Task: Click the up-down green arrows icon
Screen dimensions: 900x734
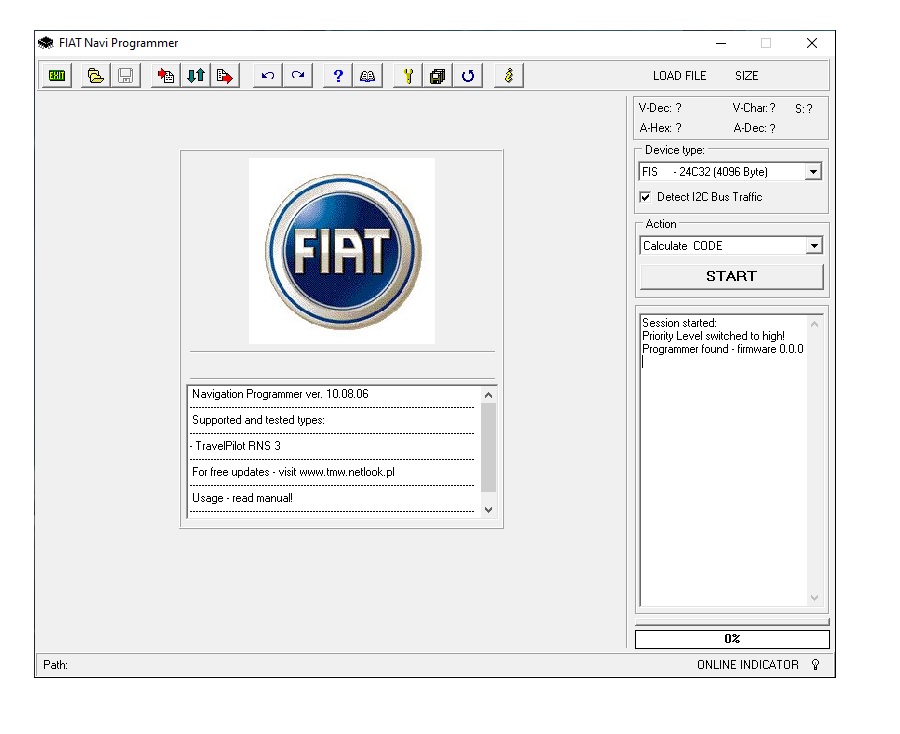Action: click(196, 76)
